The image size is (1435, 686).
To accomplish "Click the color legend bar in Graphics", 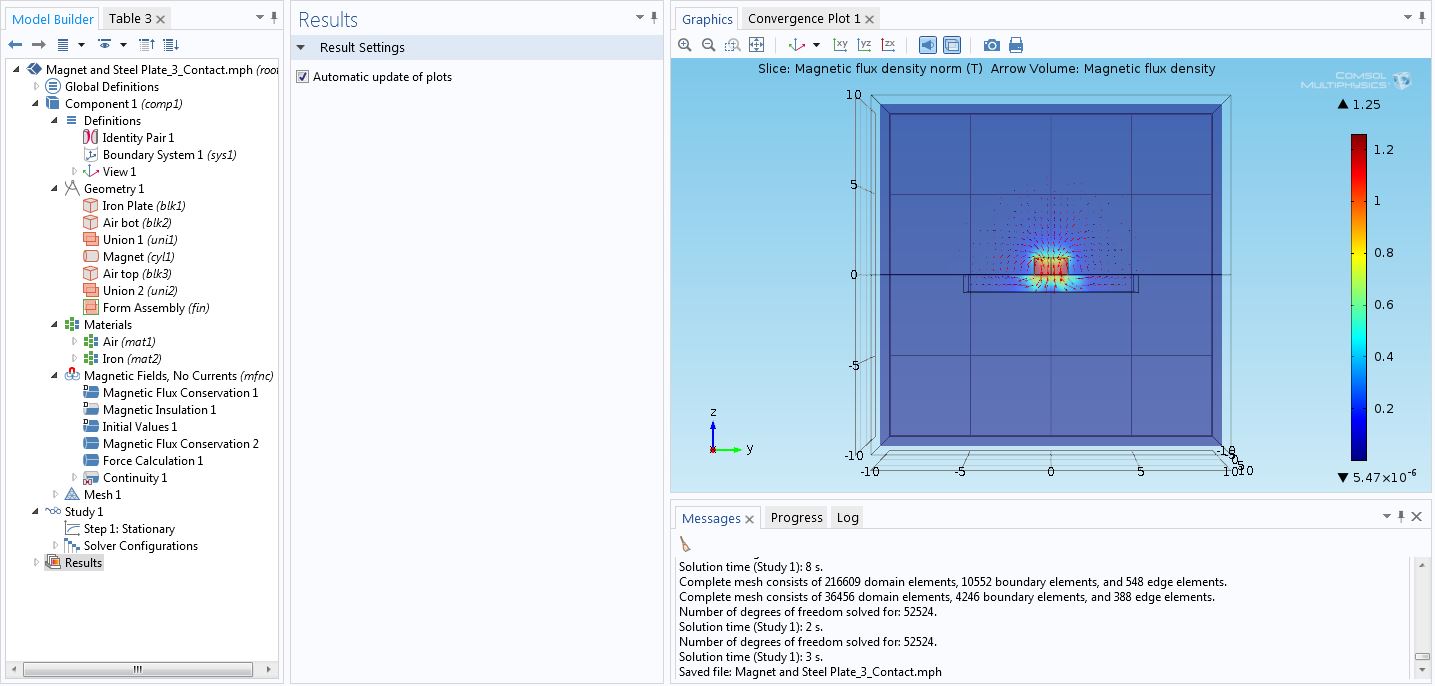I will coord(1358,297).
